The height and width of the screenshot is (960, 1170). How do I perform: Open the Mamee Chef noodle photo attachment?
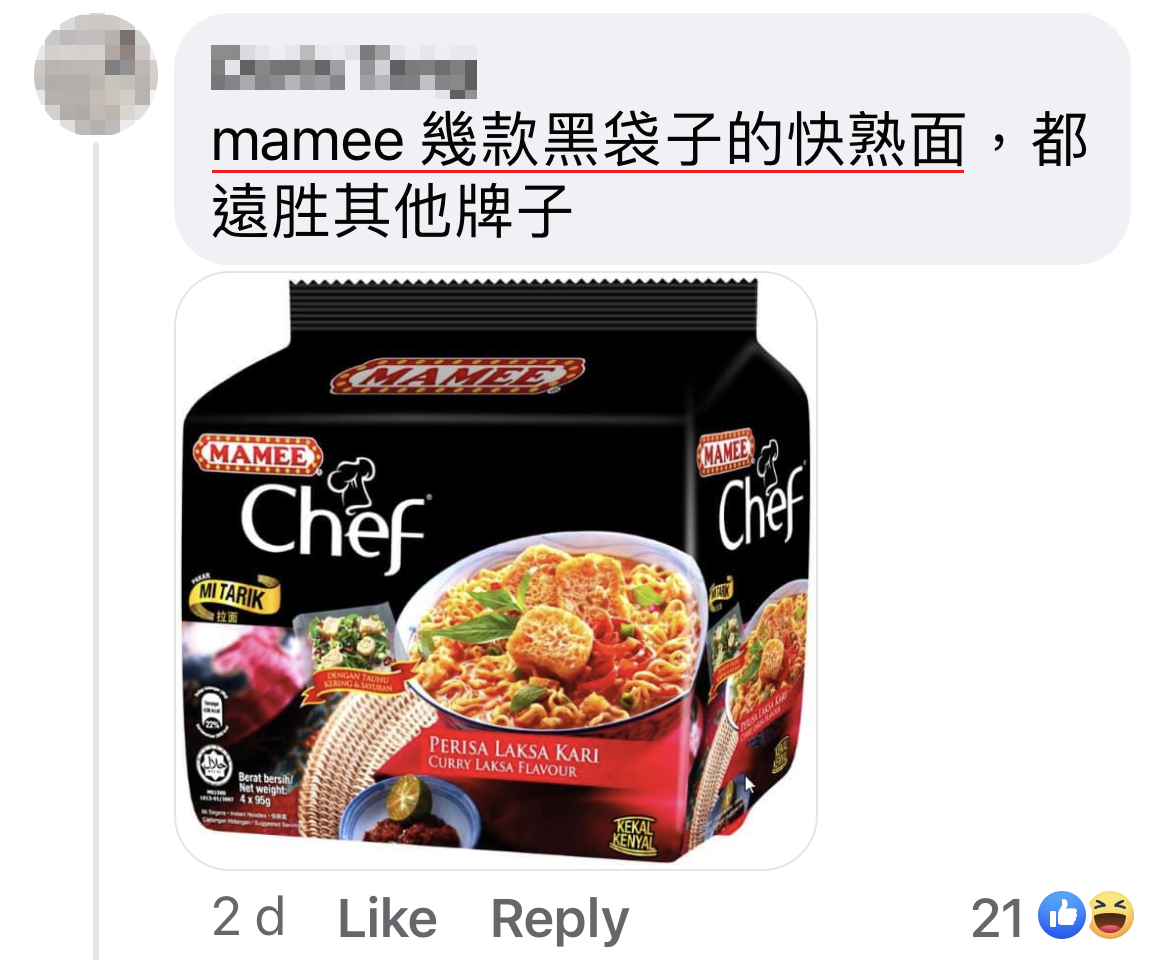496,571
